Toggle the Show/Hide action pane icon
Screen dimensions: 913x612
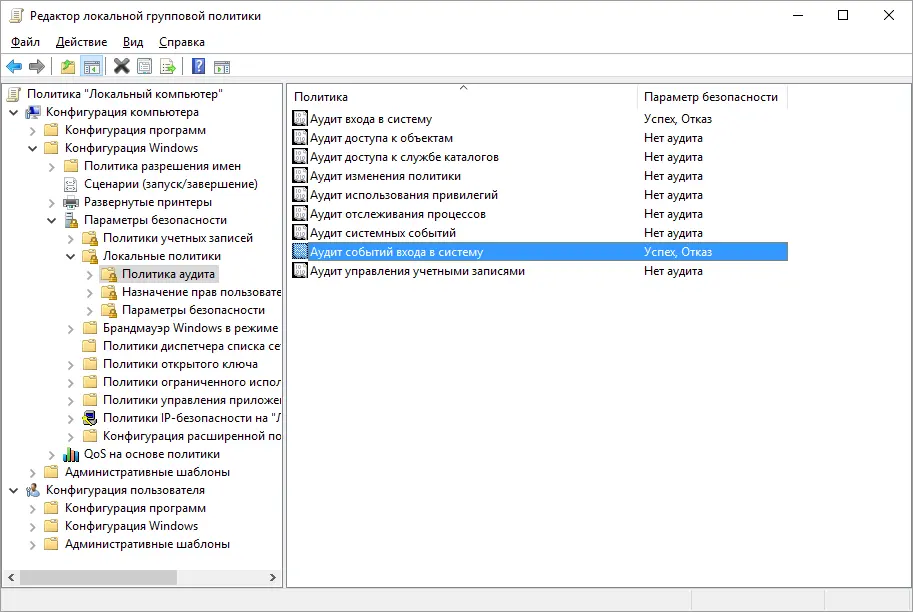[x=222, y=67]
